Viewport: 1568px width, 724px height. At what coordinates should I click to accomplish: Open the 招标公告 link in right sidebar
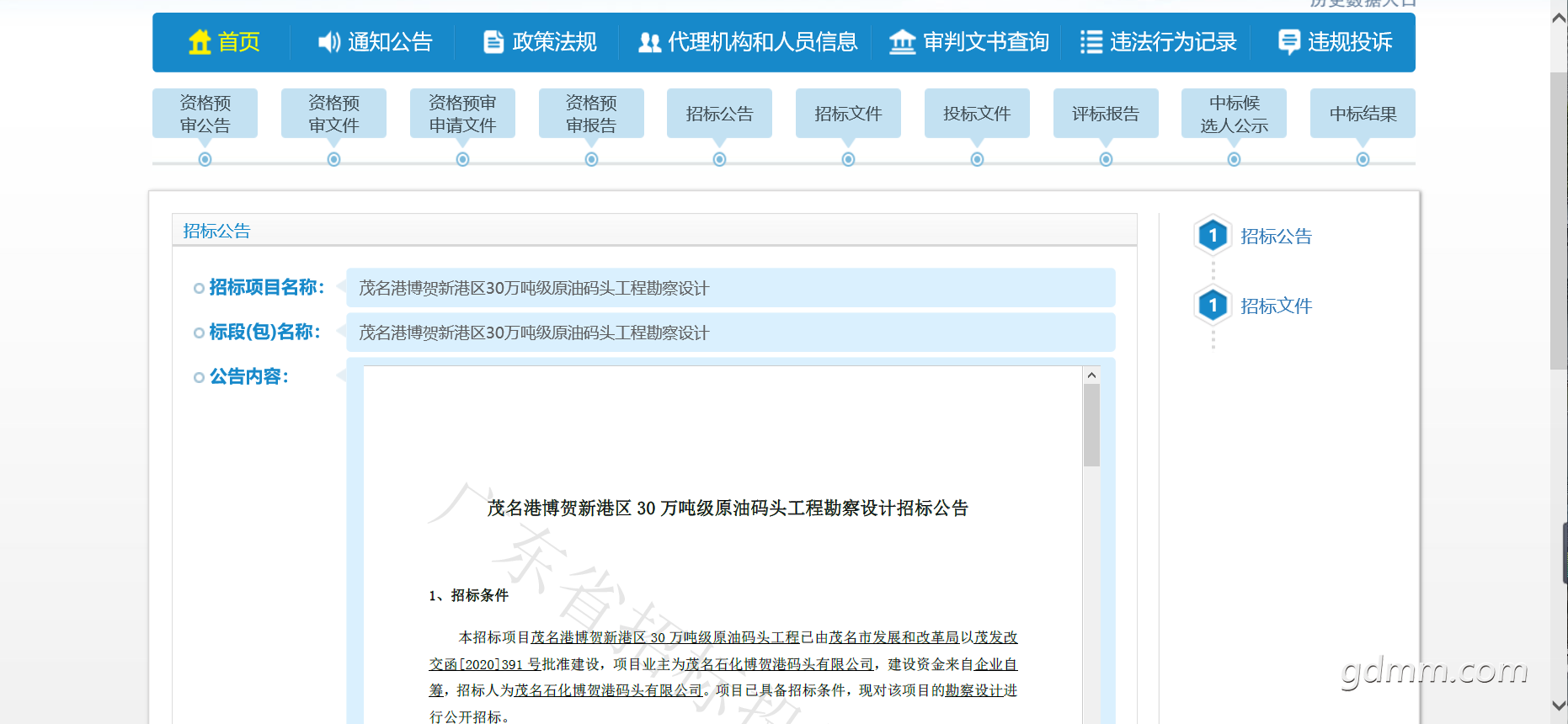(x=1276, y=237)
